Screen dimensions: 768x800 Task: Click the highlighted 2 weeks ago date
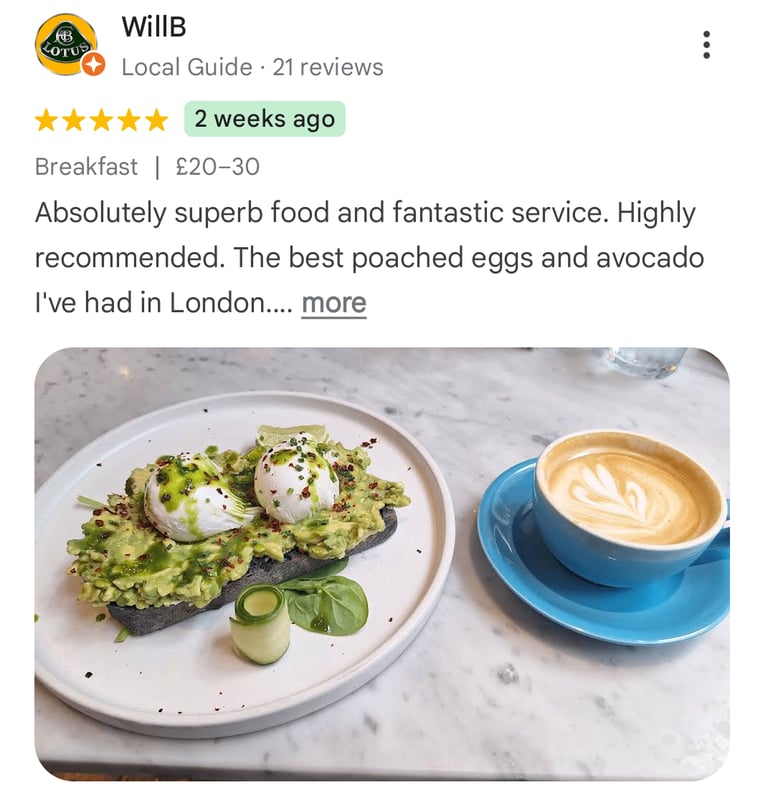[264, 119]
